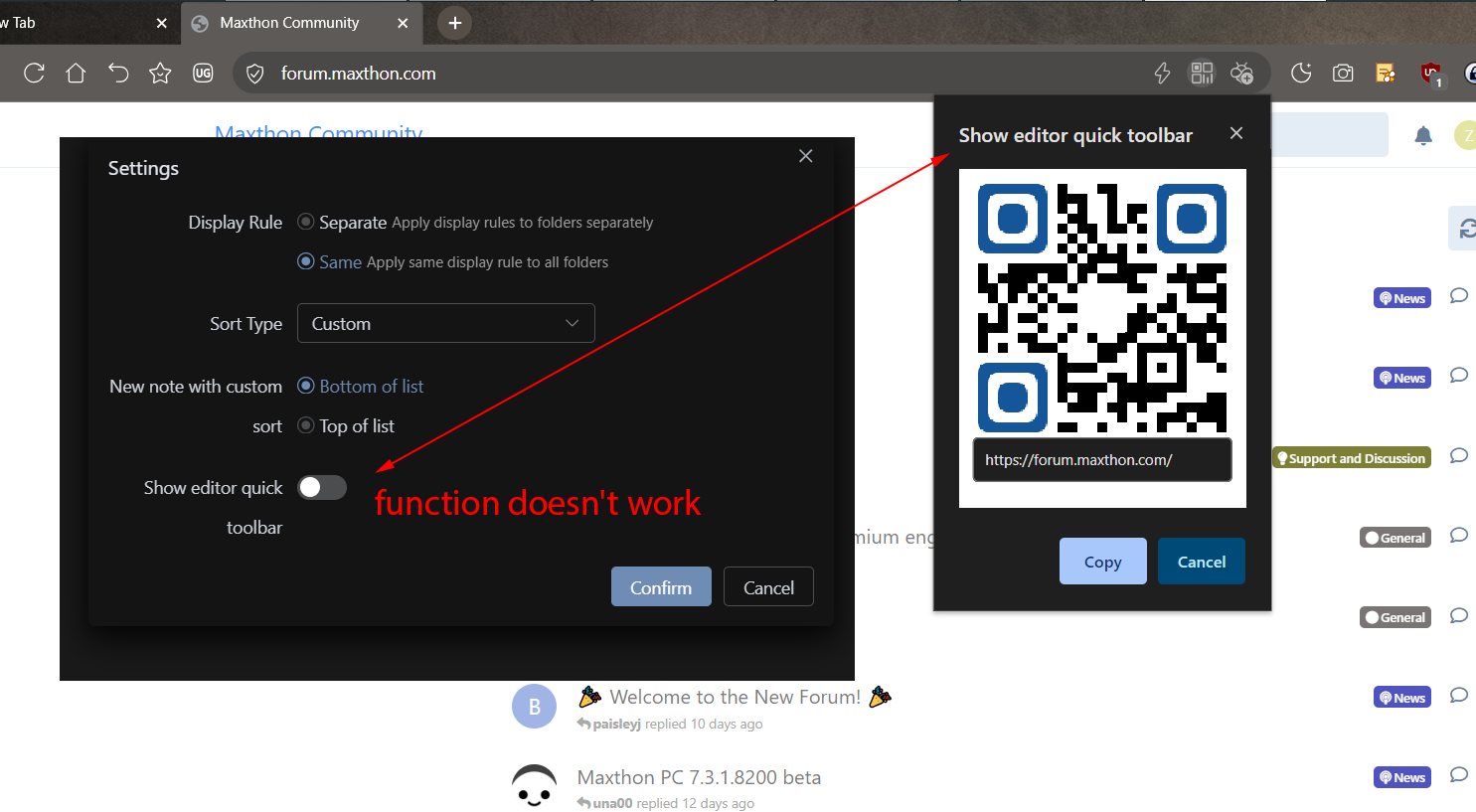The height and width of the screenshot is (812, 1476).
Task: Click the forum refresh icon on right edge
Action: [1464, 229]
